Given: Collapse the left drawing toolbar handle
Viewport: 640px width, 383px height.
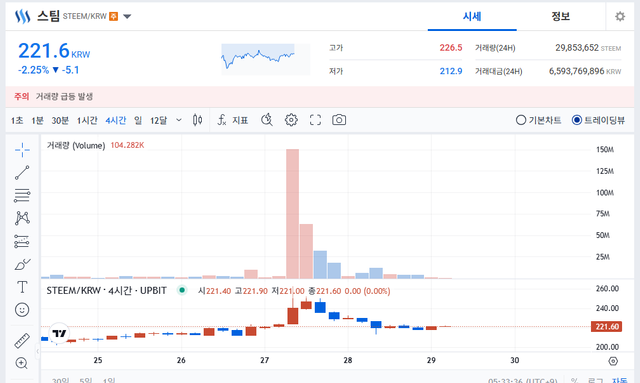Looking at the screenshot, I should (38, 351).
